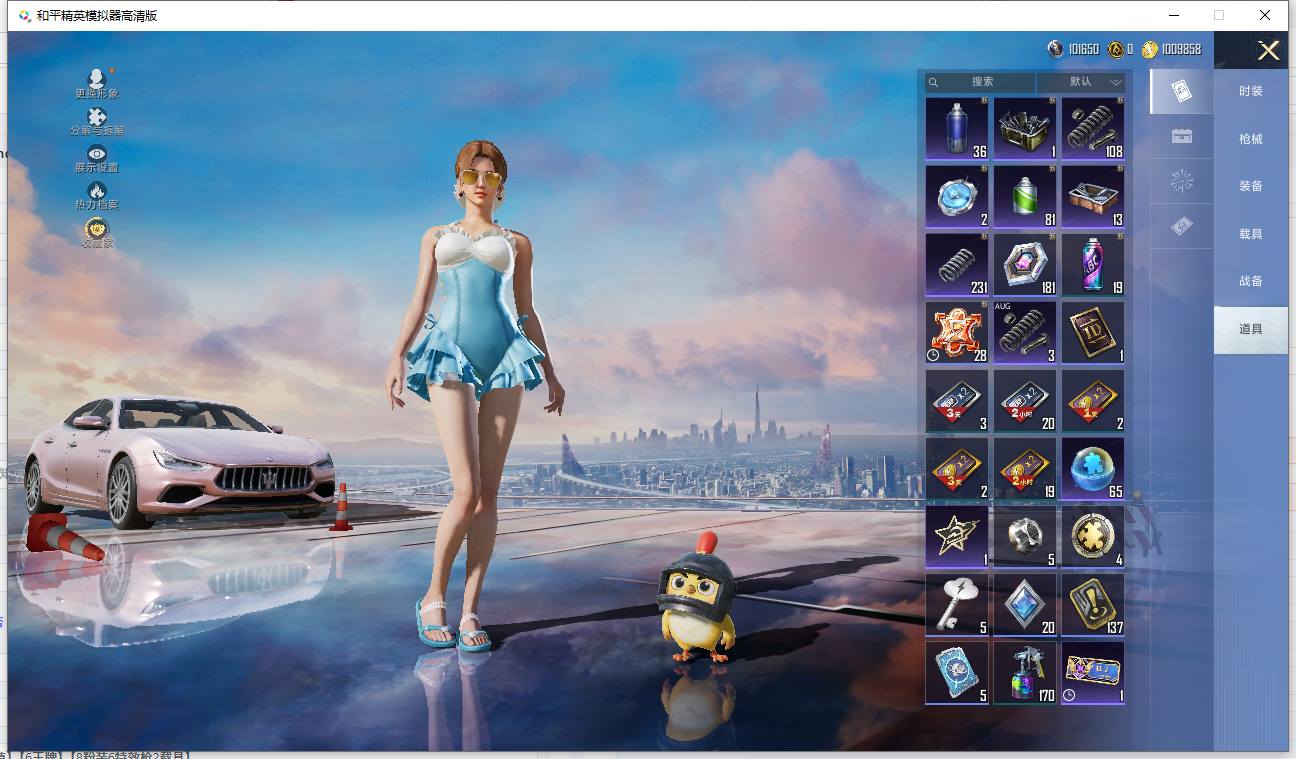1296x759 pixels.
Task: Select the hexagon gem item with count 181
Action: click(x=1025, y=265)
